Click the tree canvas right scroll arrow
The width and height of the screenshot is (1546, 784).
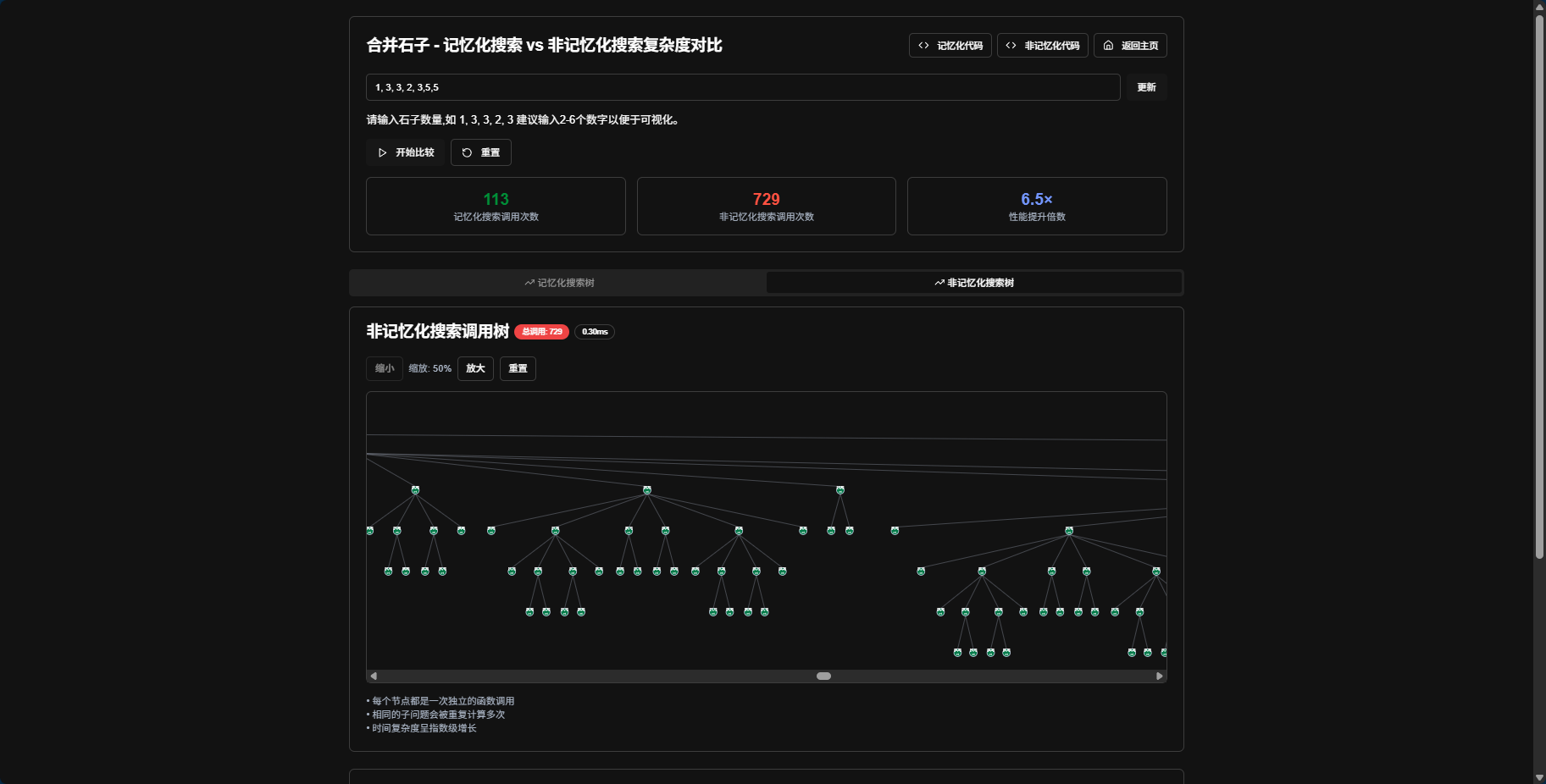(1160, 676)
